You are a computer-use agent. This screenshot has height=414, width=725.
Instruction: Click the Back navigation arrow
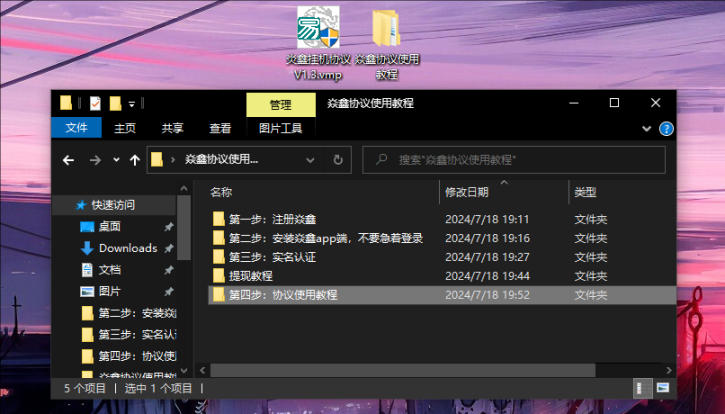pyautogui.click(x=68, y=160)
